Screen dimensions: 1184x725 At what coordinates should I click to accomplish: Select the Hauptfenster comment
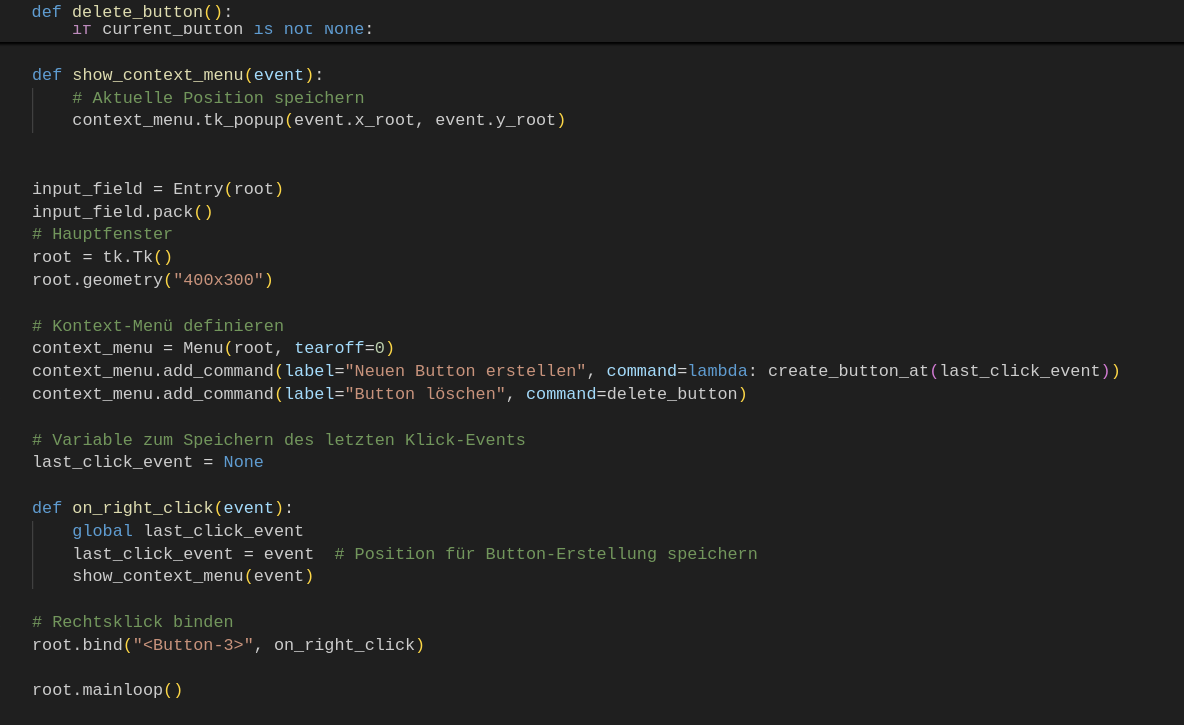point(102,234)
